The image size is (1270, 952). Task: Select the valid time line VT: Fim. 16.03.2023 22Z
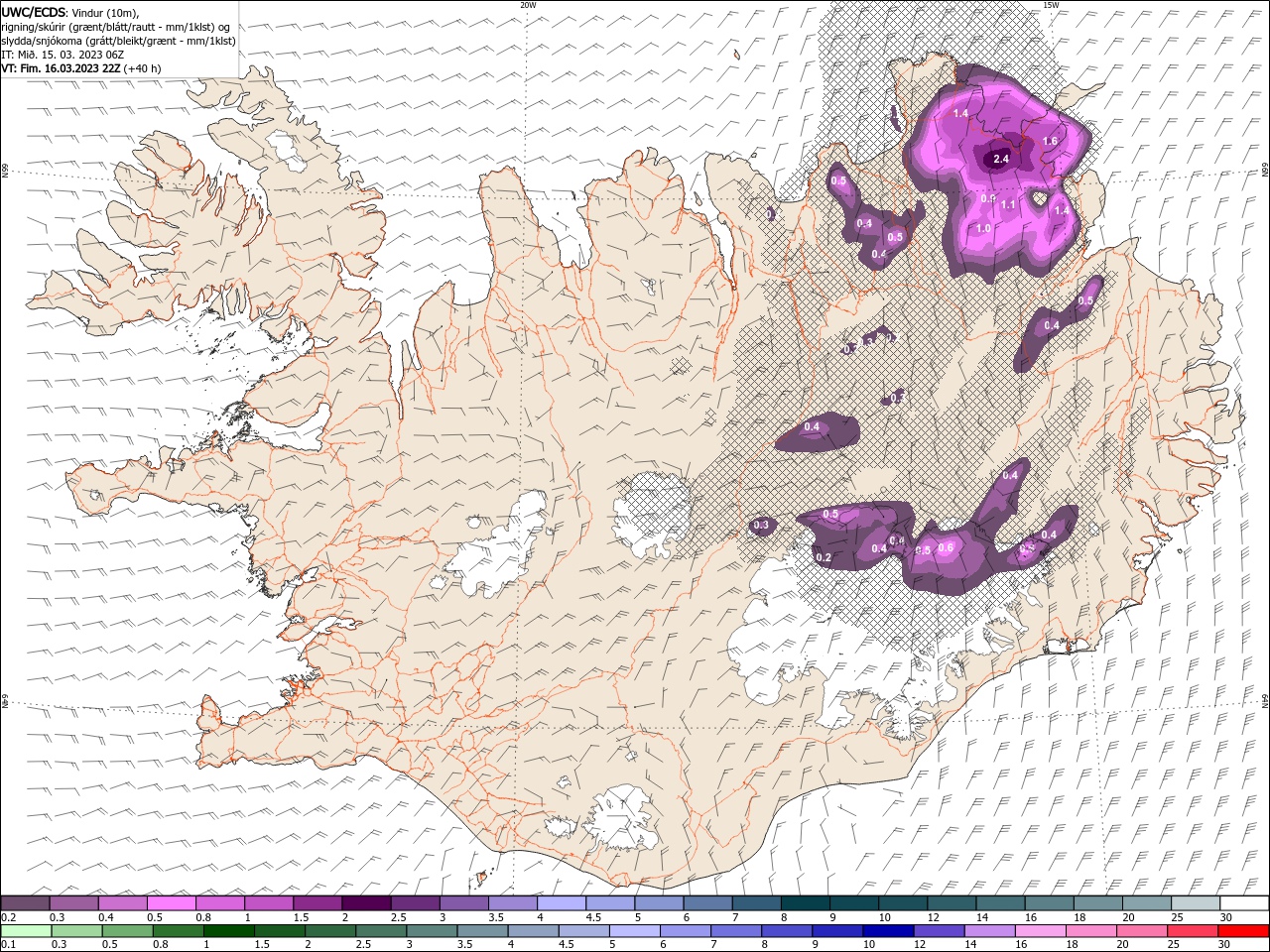click(61, 68)
